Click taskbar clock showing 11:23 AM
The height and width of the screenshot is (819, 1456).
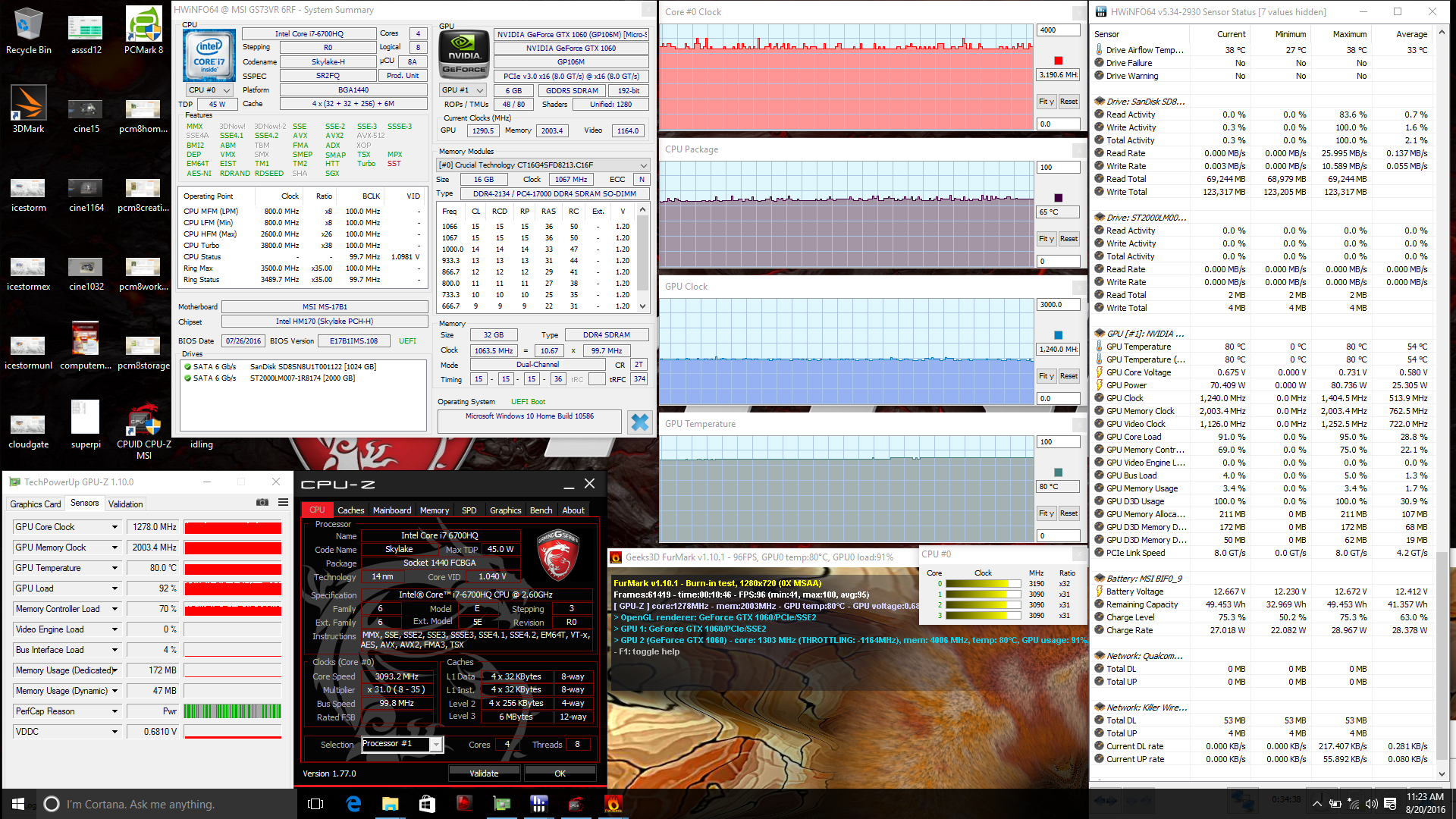tap(1426, 803)
